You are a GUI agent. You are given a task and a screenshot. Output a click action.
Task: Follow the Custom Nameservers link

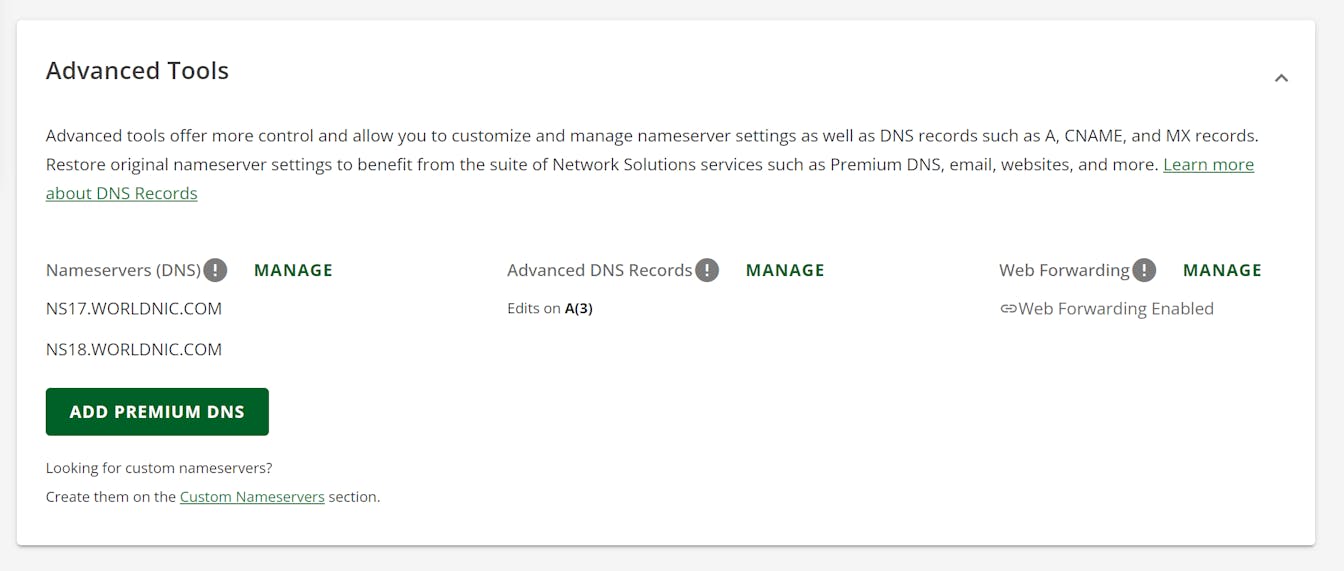pos(252,497)
